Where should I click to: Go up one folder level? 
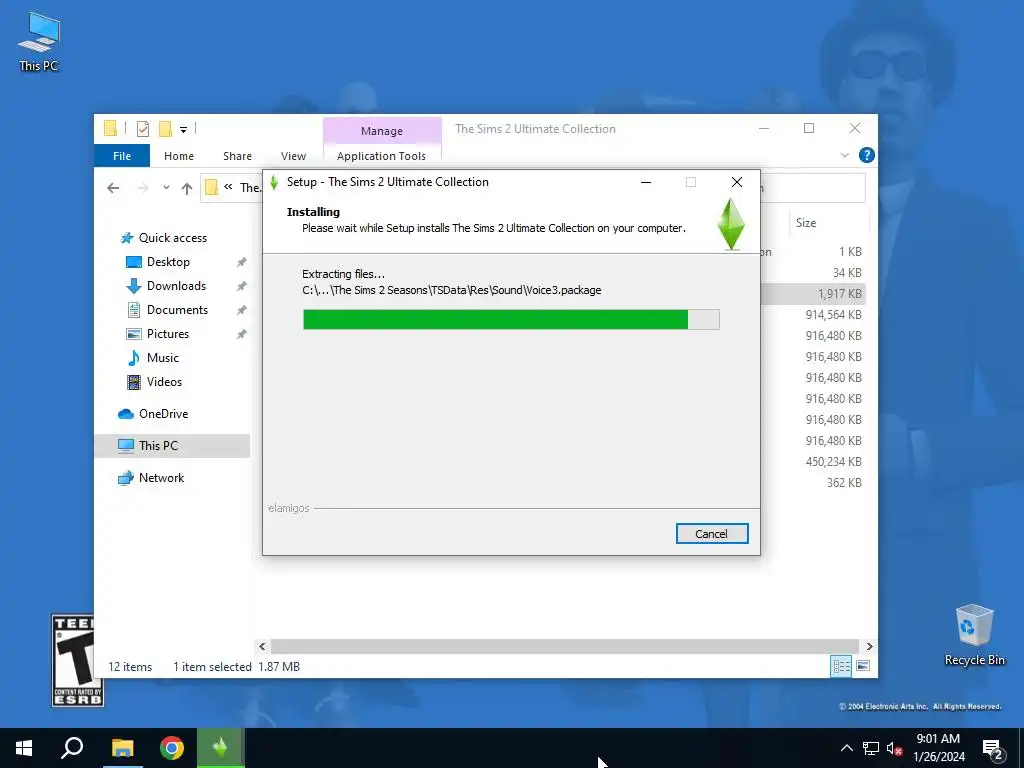pos(187,188)
